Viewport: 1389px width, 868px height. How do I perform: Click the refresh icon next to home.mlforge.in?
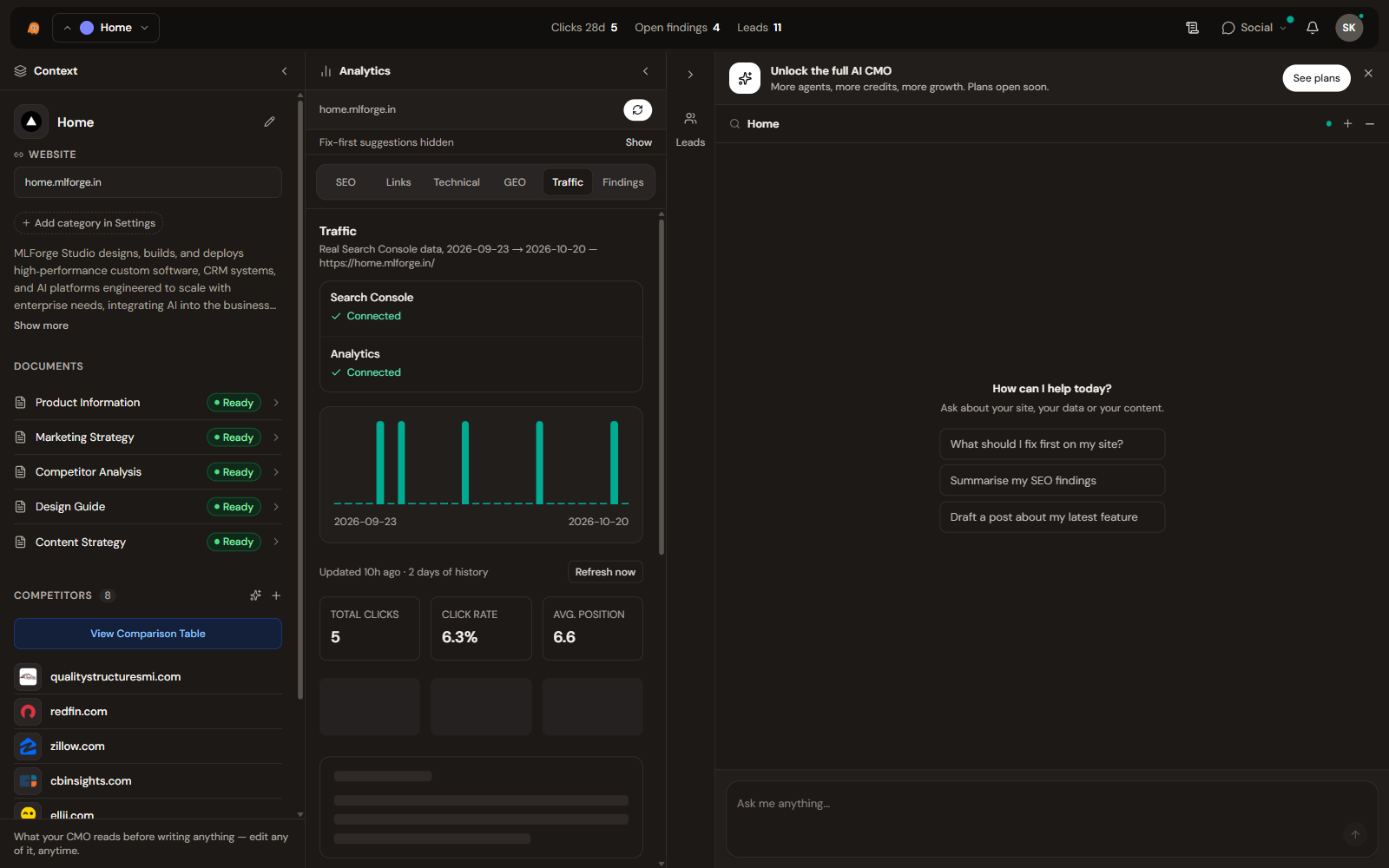[637, 110]
